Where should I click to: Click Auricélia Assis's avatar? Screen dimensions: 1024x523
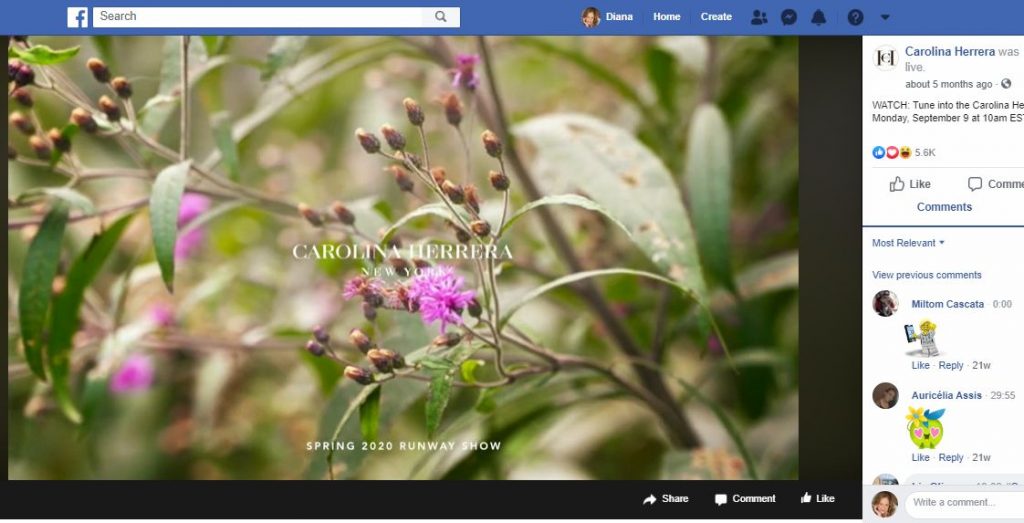click(x=885, y=396)
